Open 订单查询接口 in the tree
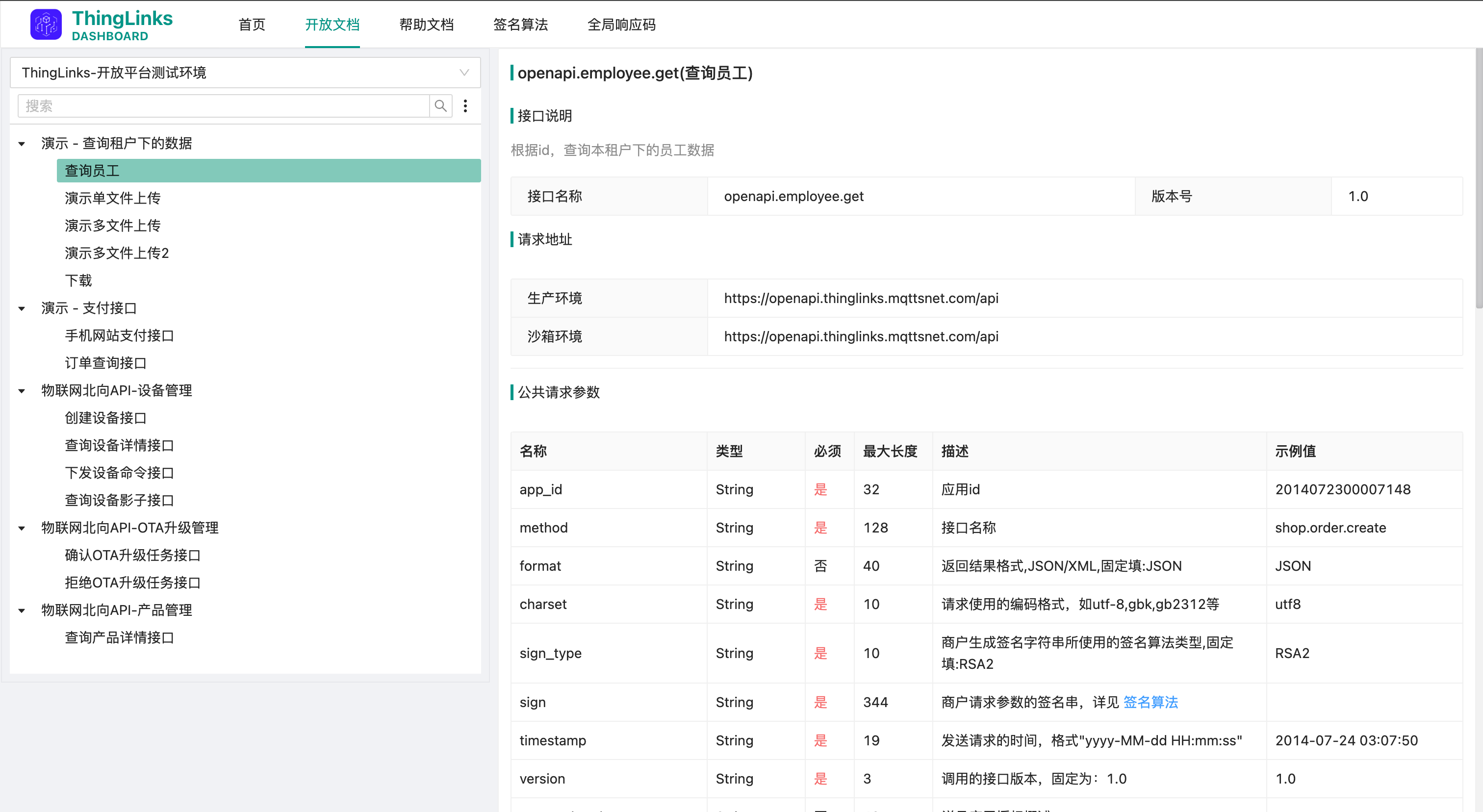 click(106, 363)
